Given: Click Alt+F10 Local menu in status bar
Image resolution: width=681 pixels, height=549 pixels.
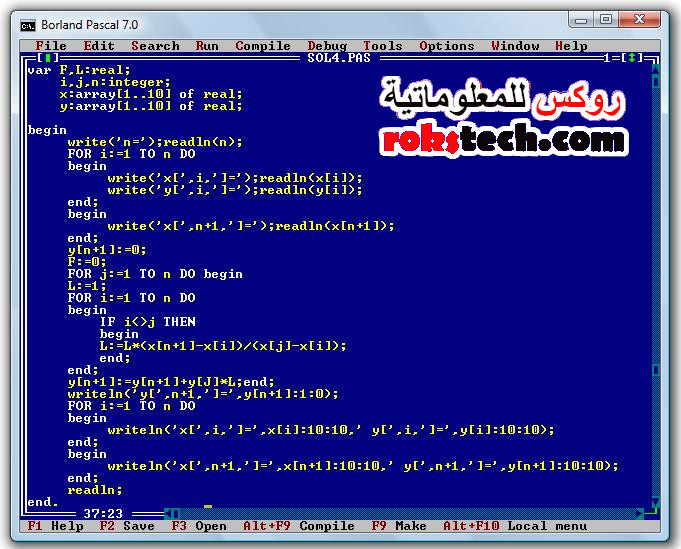Looking at the screenshot, I should click(x=515, y=526).
